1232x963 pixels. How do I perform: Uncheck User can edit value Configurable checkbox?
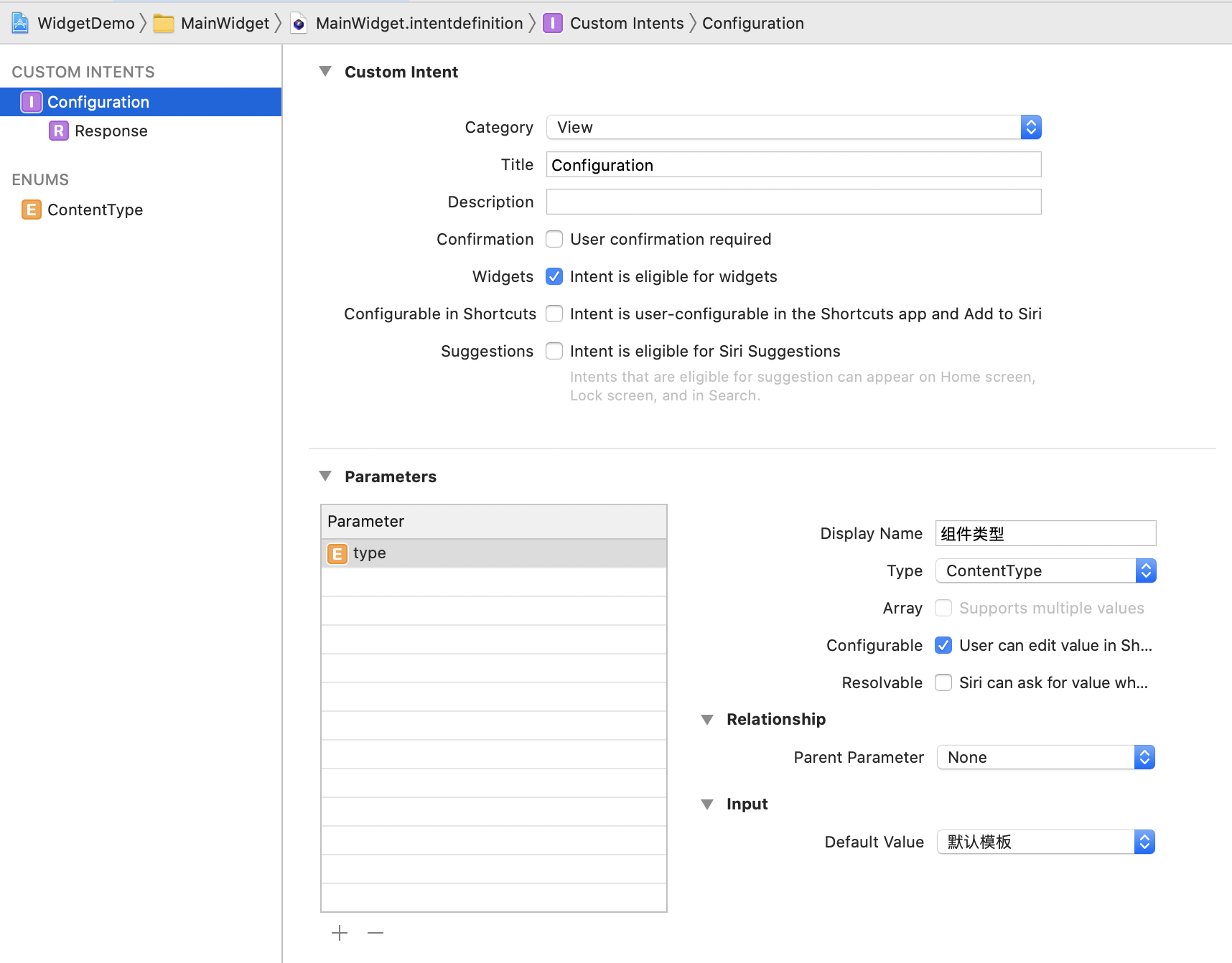(x=943, y=645)
